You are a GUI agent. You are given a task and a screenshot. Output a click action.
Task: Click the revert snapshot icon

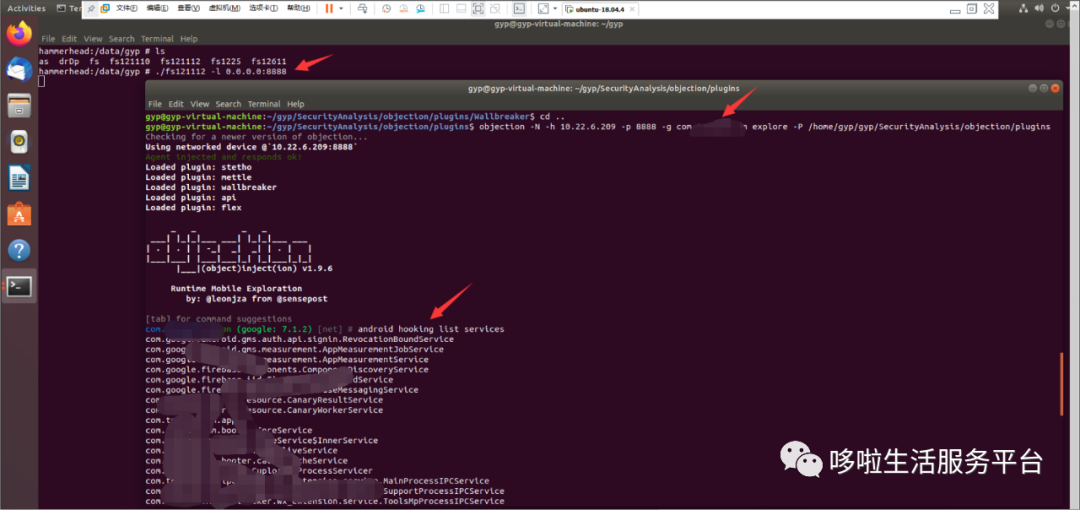[x=402, y=9]
